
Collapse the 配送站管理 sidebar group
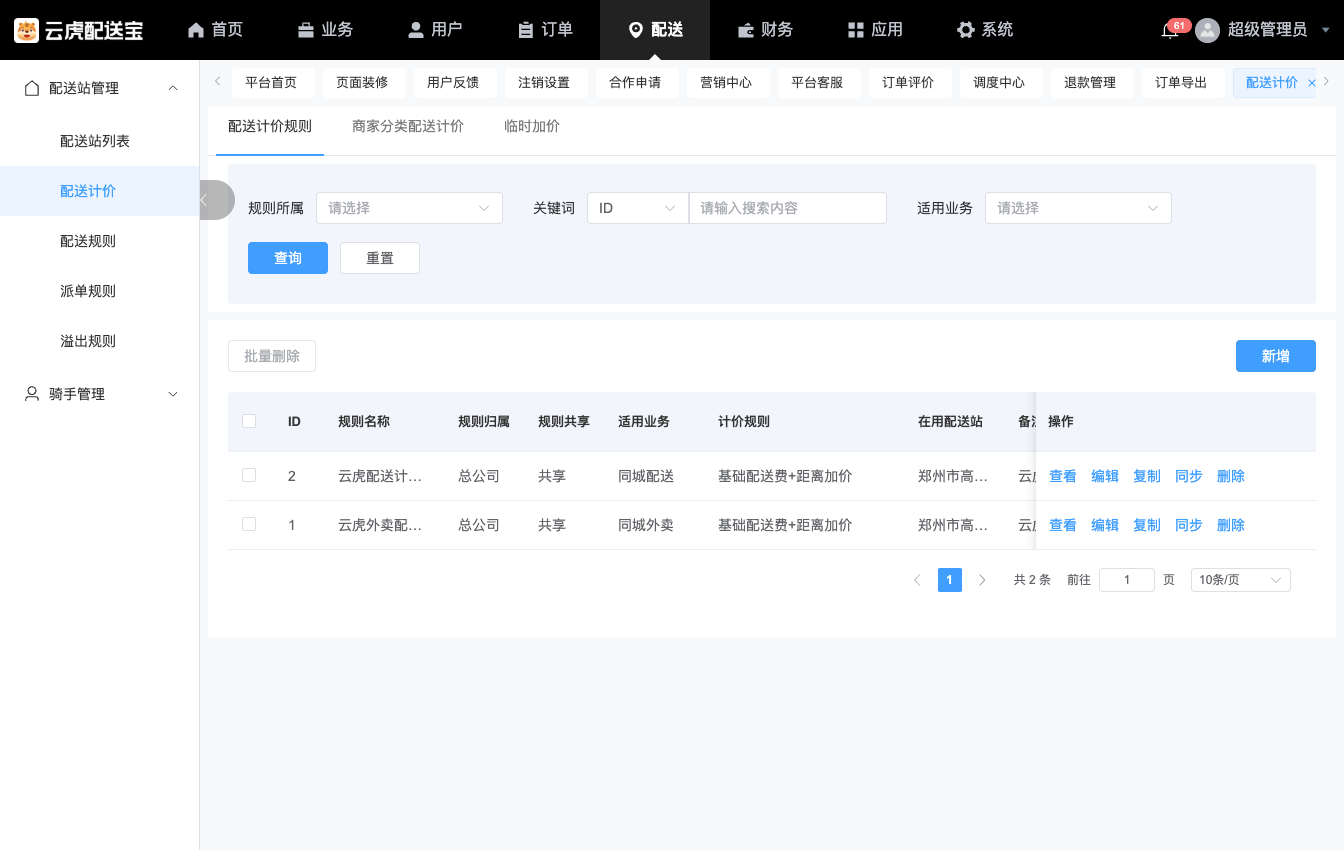[100, 88]
